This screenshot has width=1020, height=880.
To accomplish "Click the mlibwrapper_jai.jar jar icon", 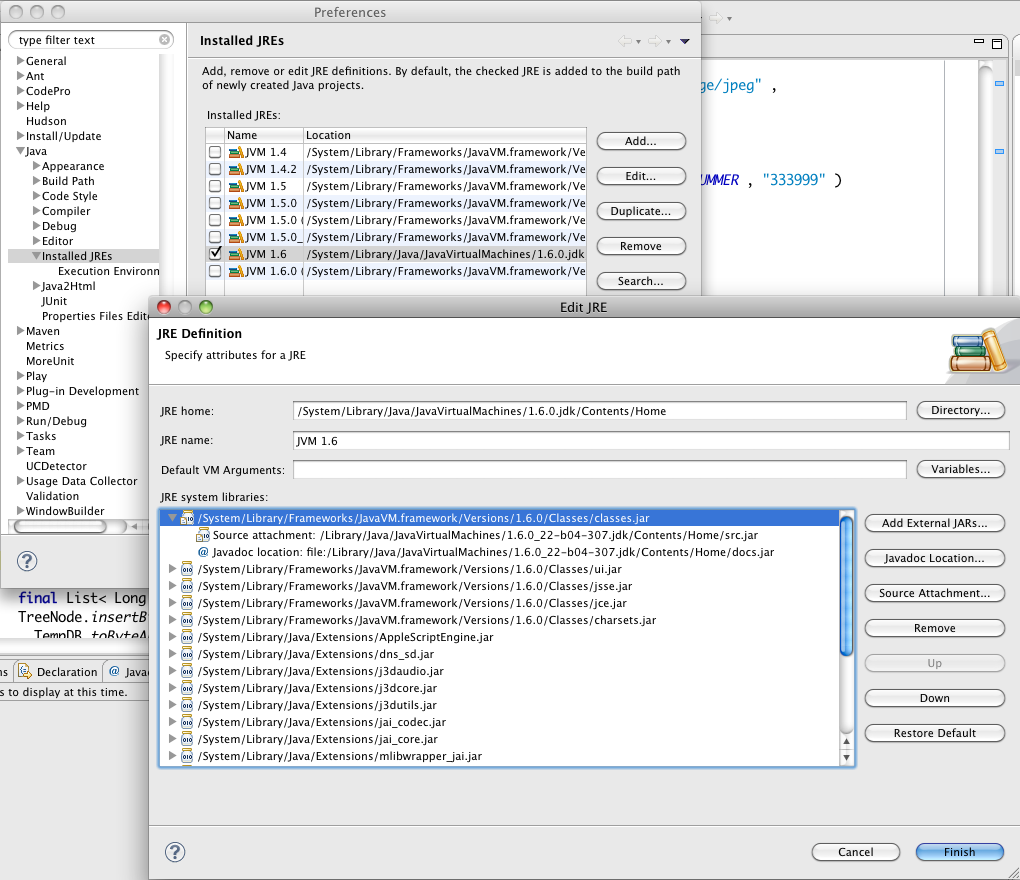I will [187, 756].
